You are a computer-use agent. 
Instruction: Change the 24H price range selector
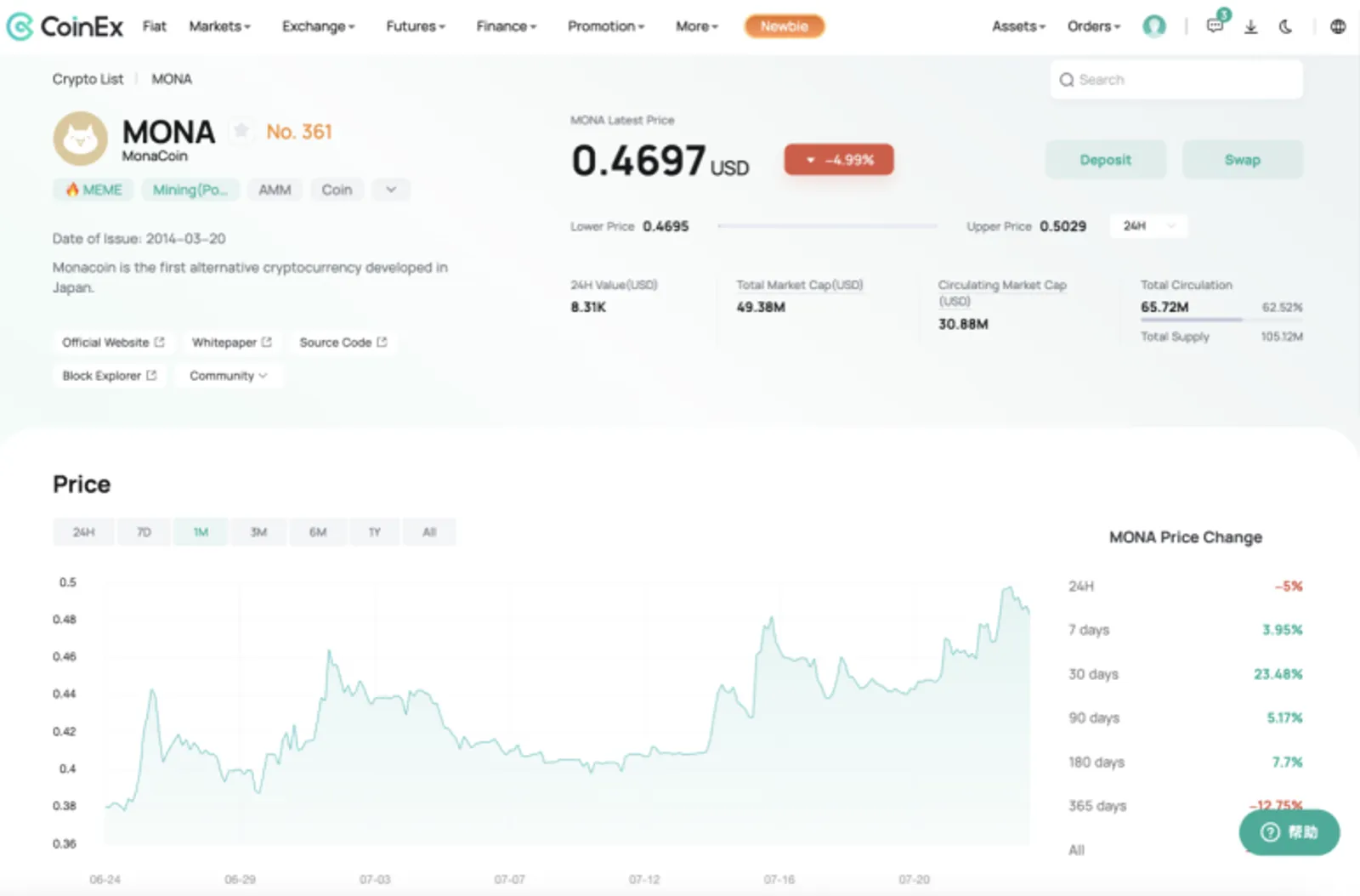coord(1148,226)
